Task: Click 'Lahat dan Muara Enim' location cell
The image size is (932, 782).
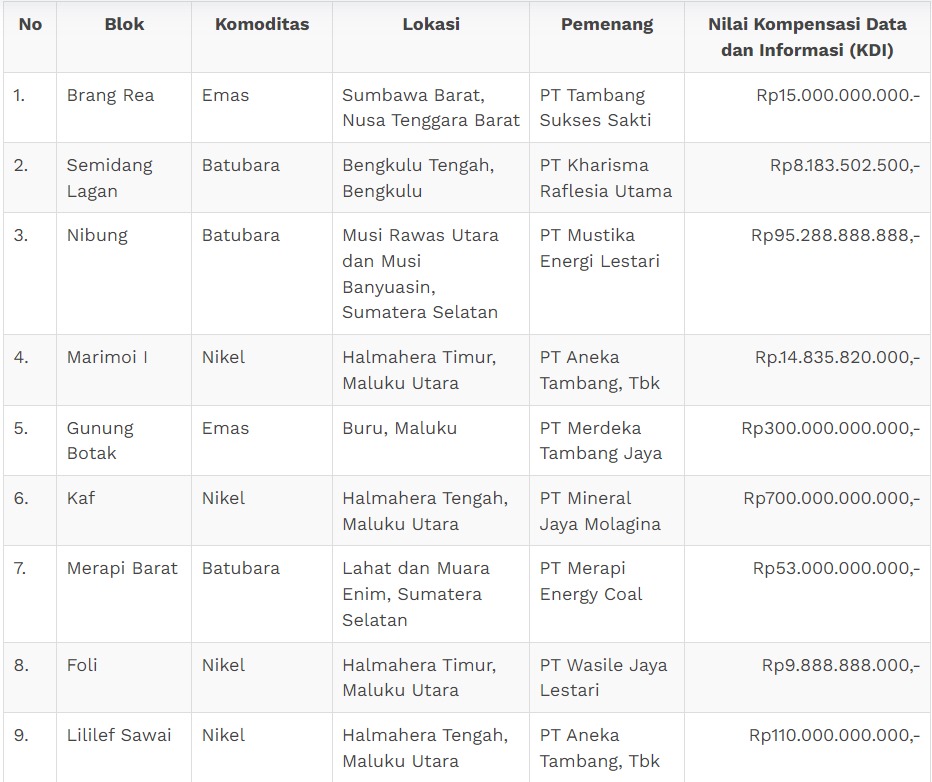Action: click(416, 593)
